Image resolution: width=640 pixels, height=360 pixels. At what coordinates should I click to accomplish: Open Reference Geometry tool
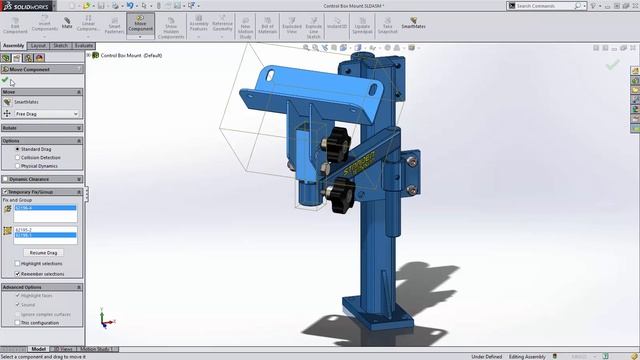(222, 24)
